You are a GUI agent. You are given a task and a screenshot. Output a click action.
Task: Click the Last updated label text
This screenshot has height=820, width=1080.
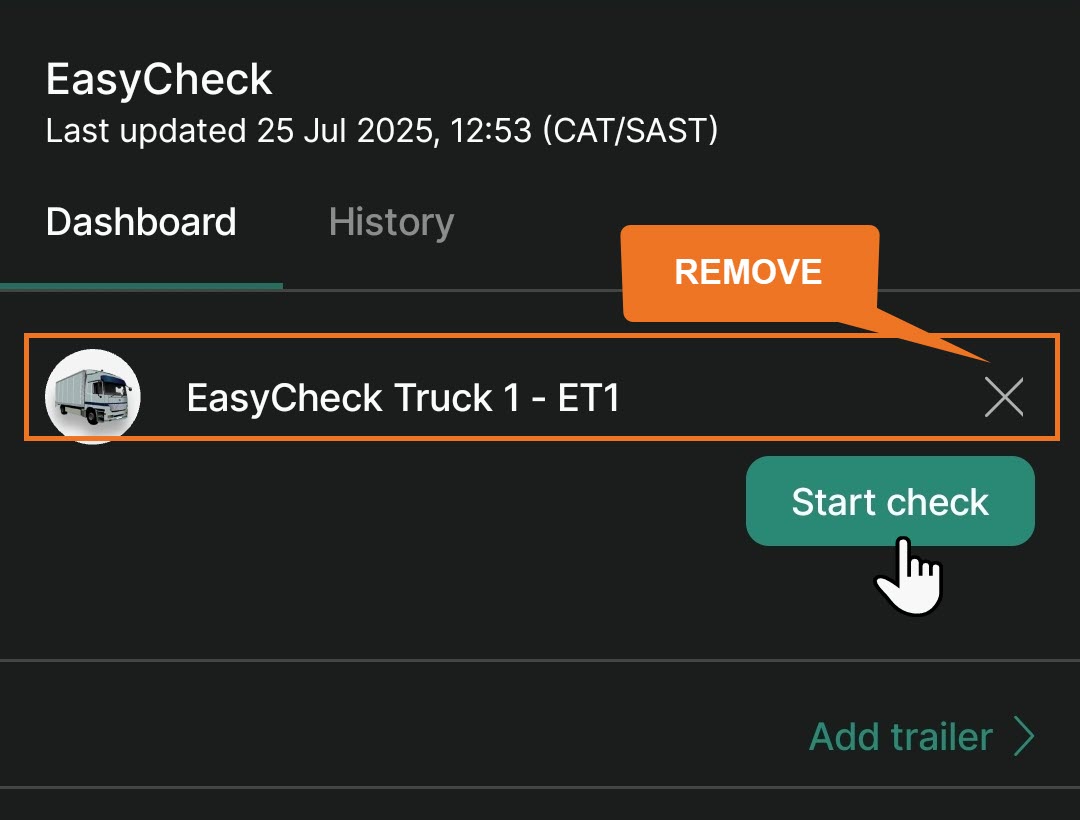(145, 131)
